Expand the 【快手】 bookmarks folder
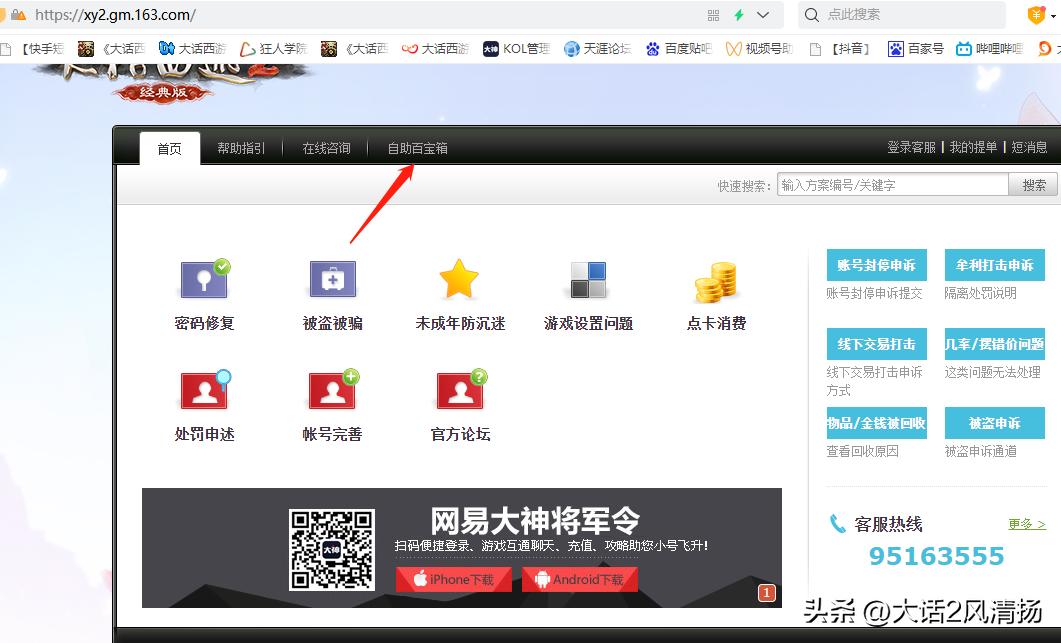Image resolution: width=1061 pixels, height=643 pixels. point(38,47)
